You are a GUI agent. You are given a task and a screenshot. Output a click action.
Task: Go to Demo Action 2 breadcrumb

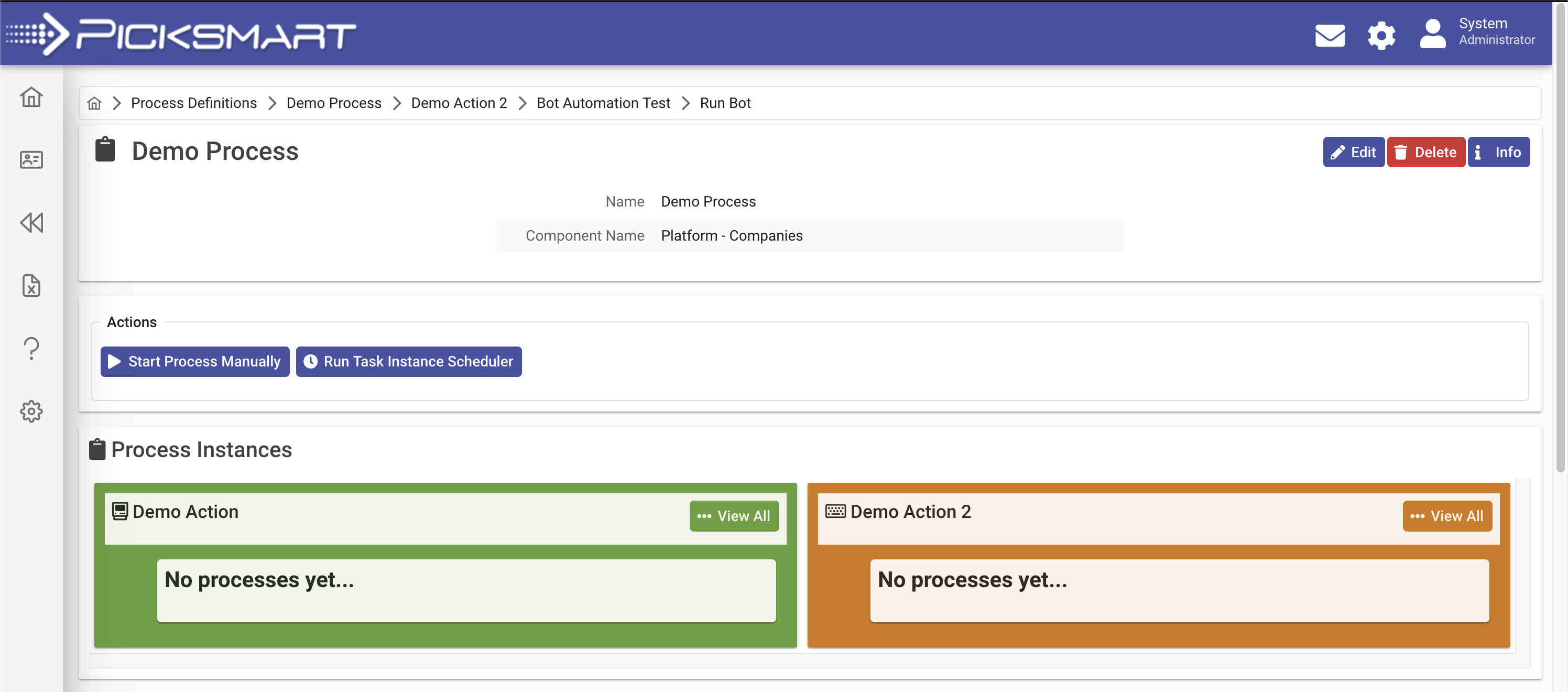point(459,103)
